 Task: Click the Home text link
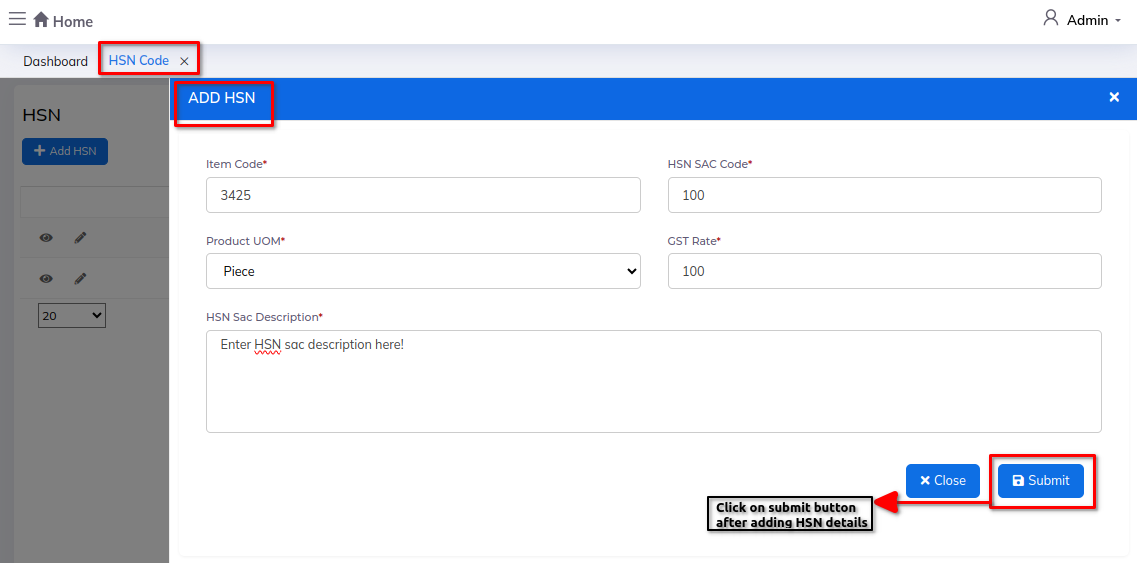click(x=73, y=22)
